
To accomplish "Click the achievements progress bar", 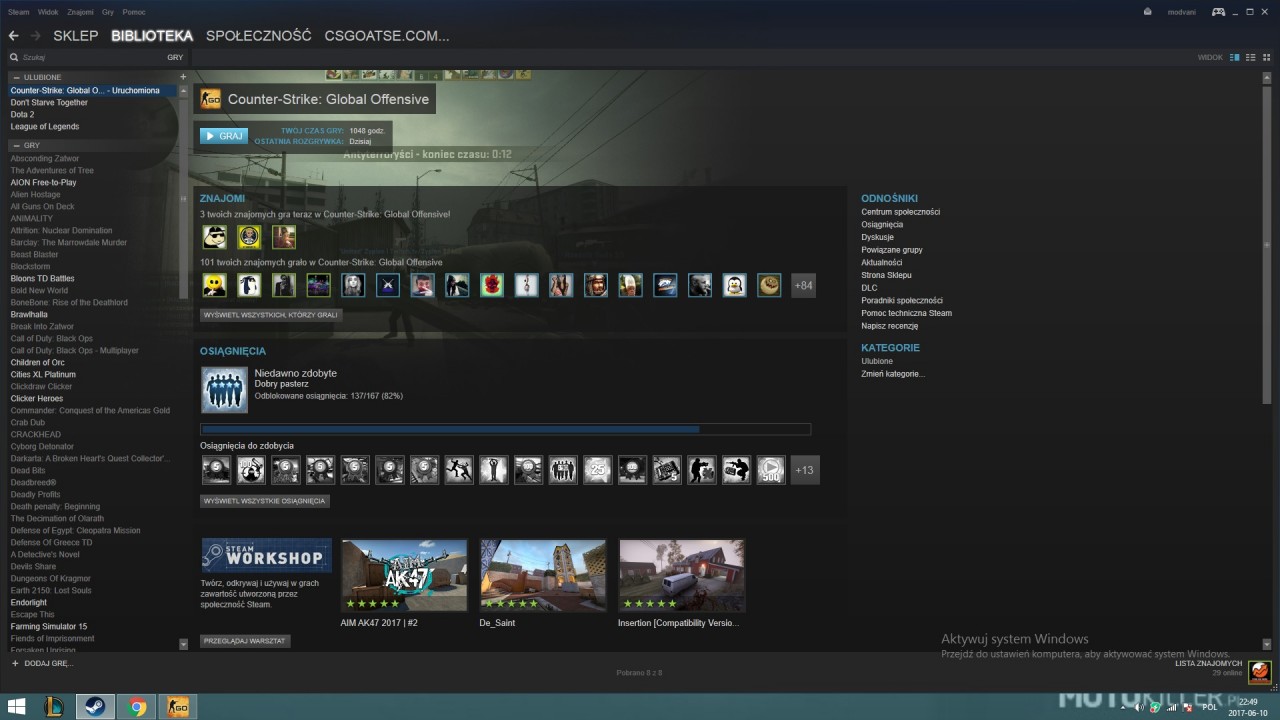I will [505, 429].
